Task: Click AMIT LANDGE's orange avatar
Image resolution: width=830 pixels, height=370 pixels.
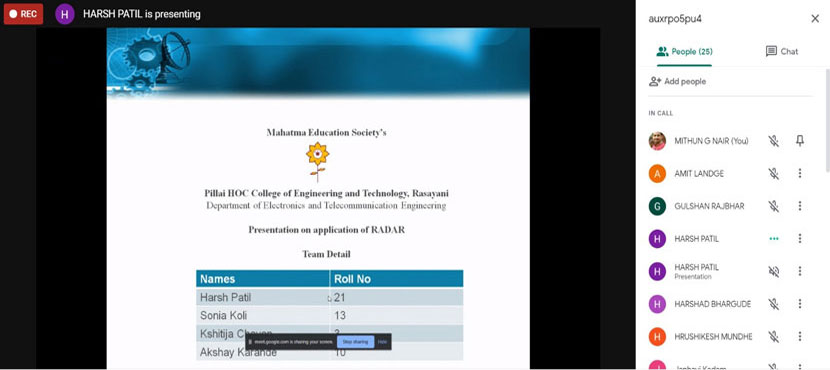Action: click(657, 174)
